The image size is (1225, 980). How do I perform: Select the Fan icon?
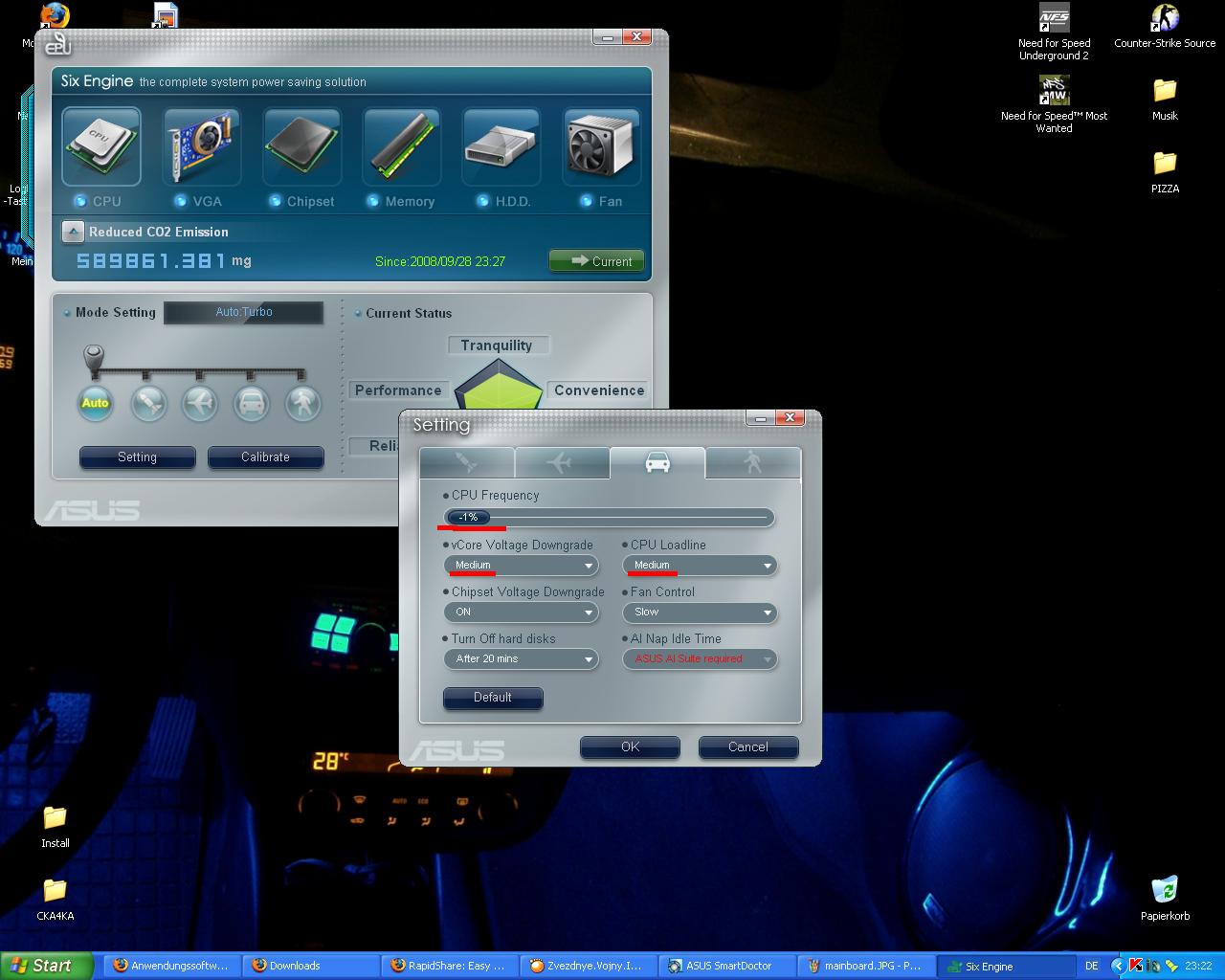(x=601, y=145)
